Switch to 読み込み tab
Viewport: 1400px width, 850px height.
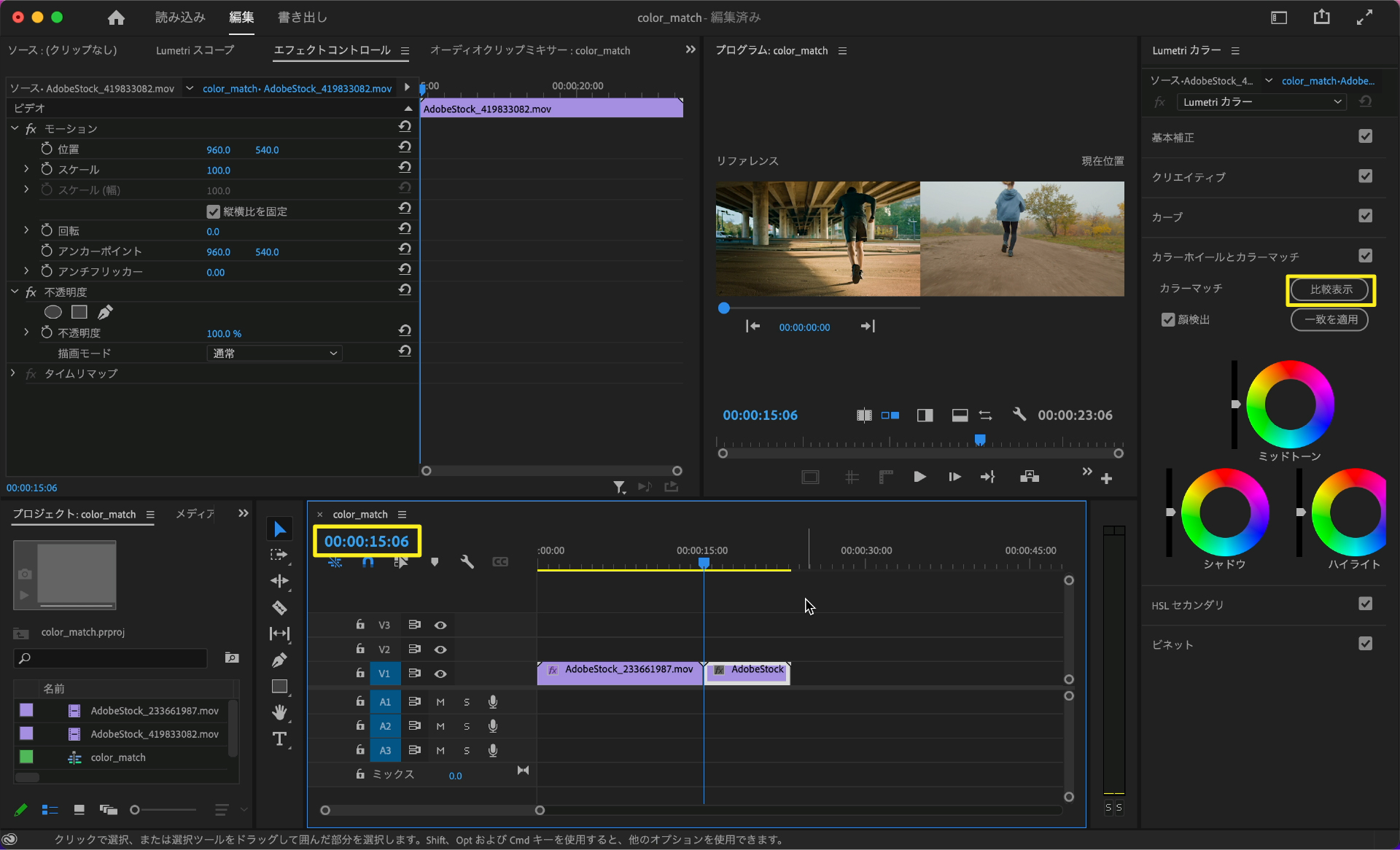(x=180, y=17)
